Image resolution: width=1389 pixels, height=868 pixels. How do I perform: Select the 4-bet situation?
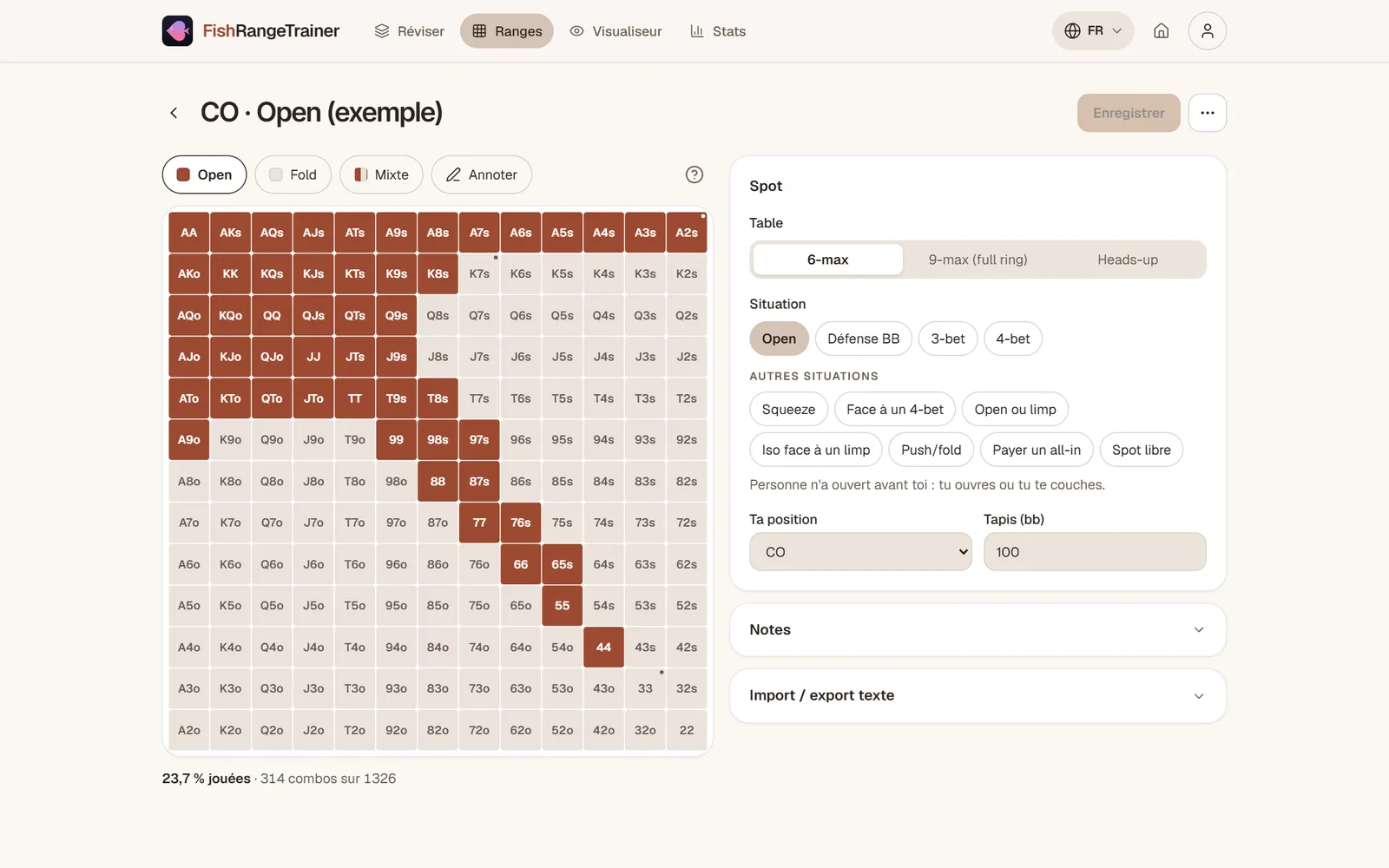point(1013,339)
